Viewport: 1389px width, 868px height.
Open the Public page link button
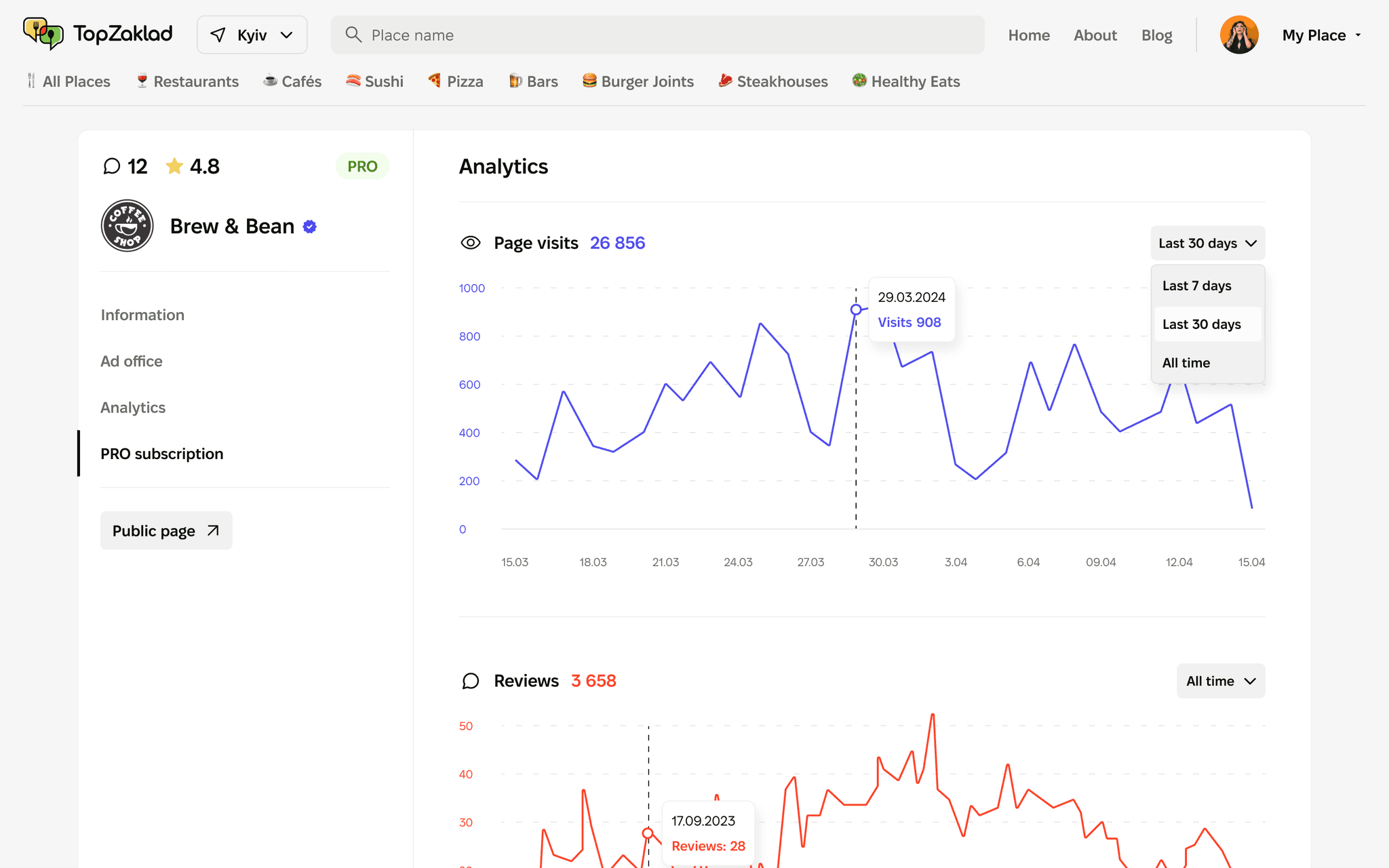[x=166, y=530]
